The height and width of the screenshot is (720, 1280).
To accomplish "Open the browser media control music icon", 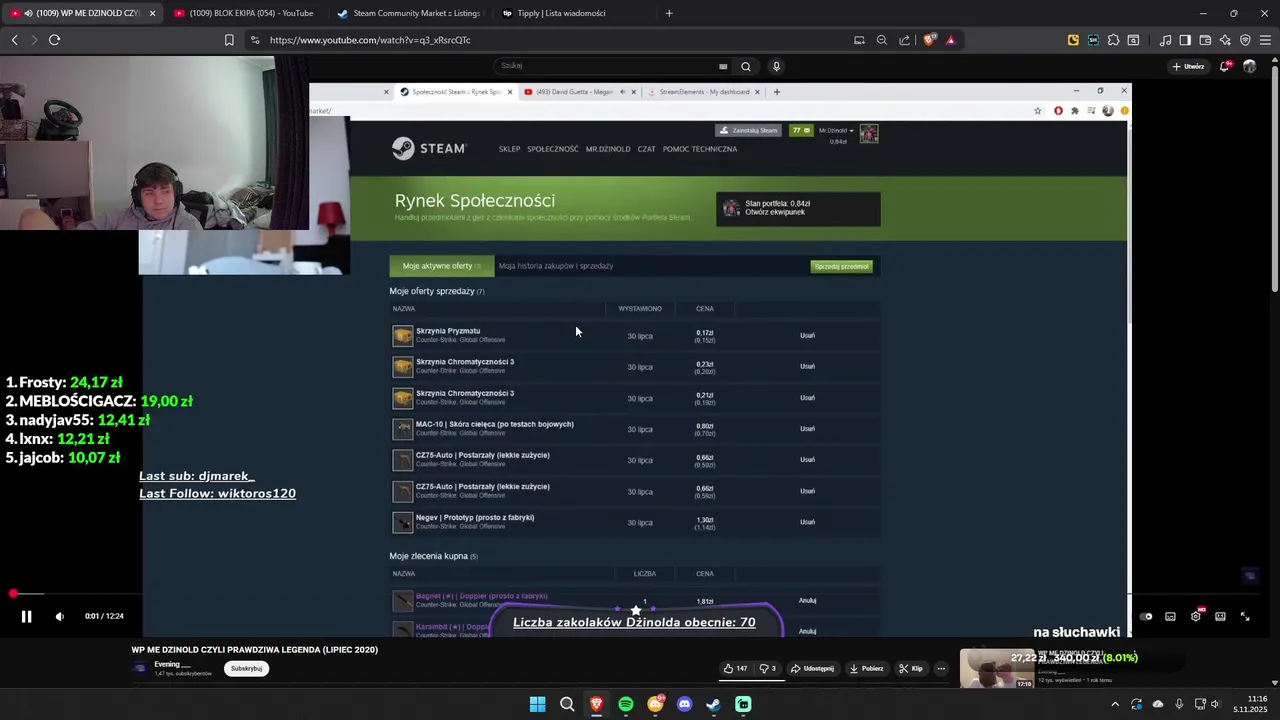I will coord(1165,40).
